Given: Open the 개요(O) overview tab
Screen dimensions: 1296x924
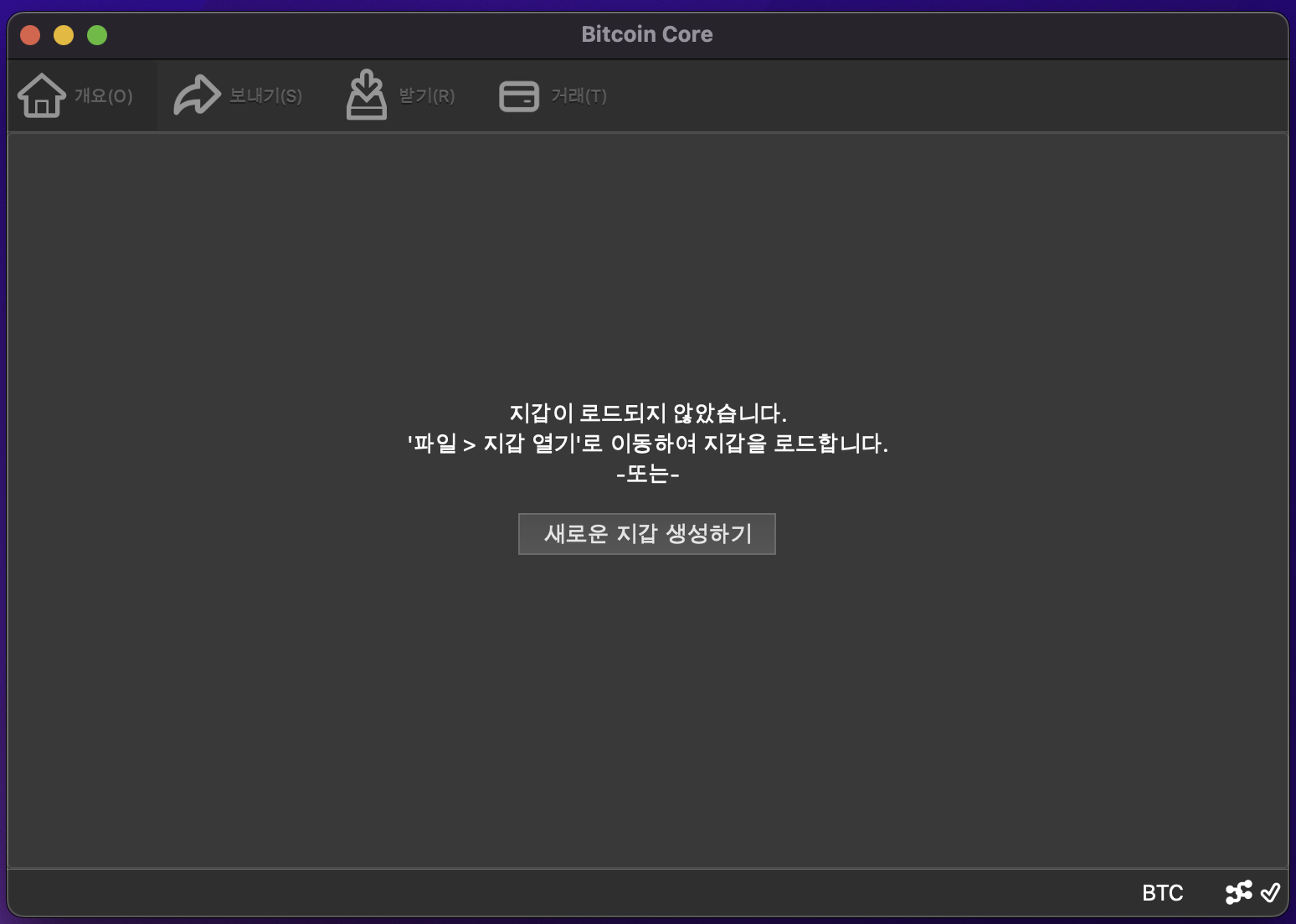Looking at the screenshot, I should coord(82,95).
